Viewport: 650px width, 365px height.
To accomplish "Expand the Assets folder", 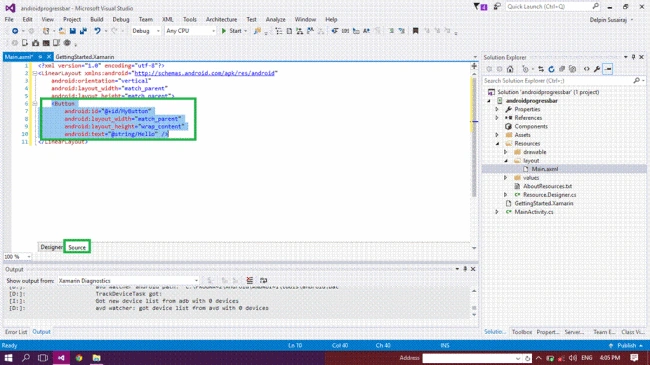I will 497,135.
